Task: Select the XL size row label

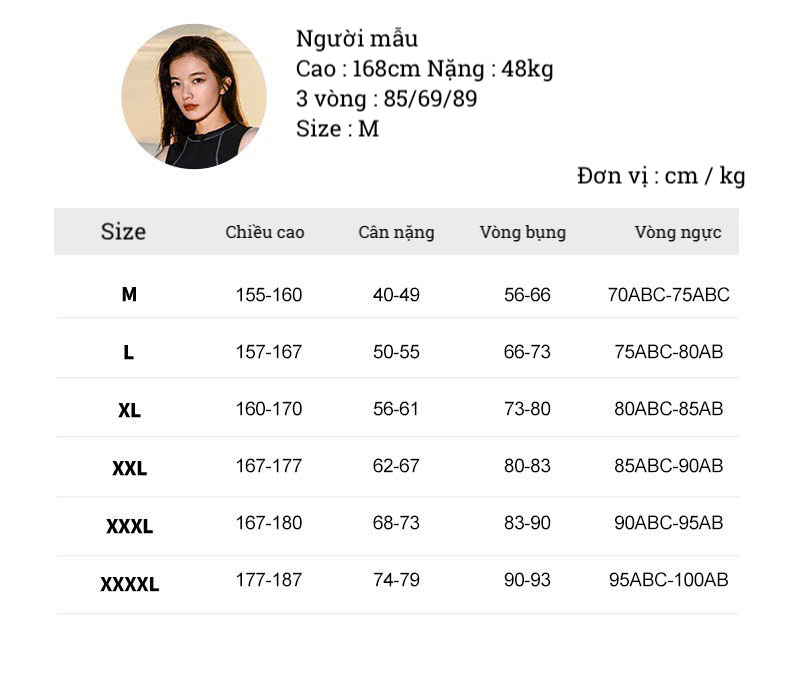Action: pos(129,410)
